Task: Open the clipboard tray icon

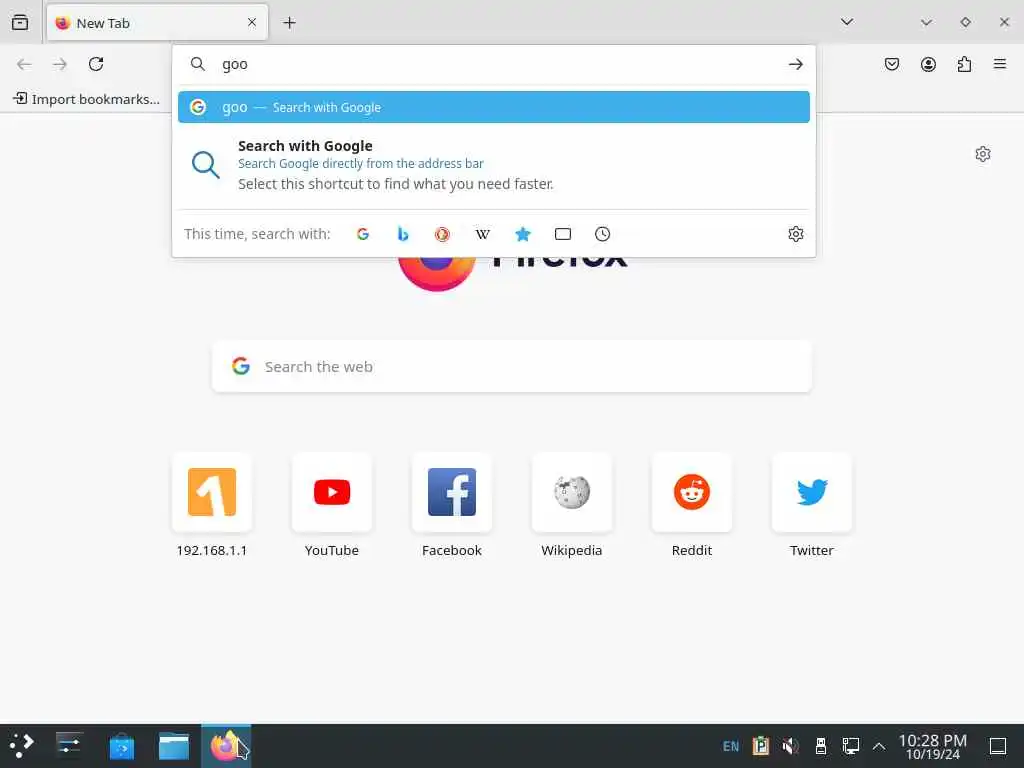Action: (x=761, y=746)
